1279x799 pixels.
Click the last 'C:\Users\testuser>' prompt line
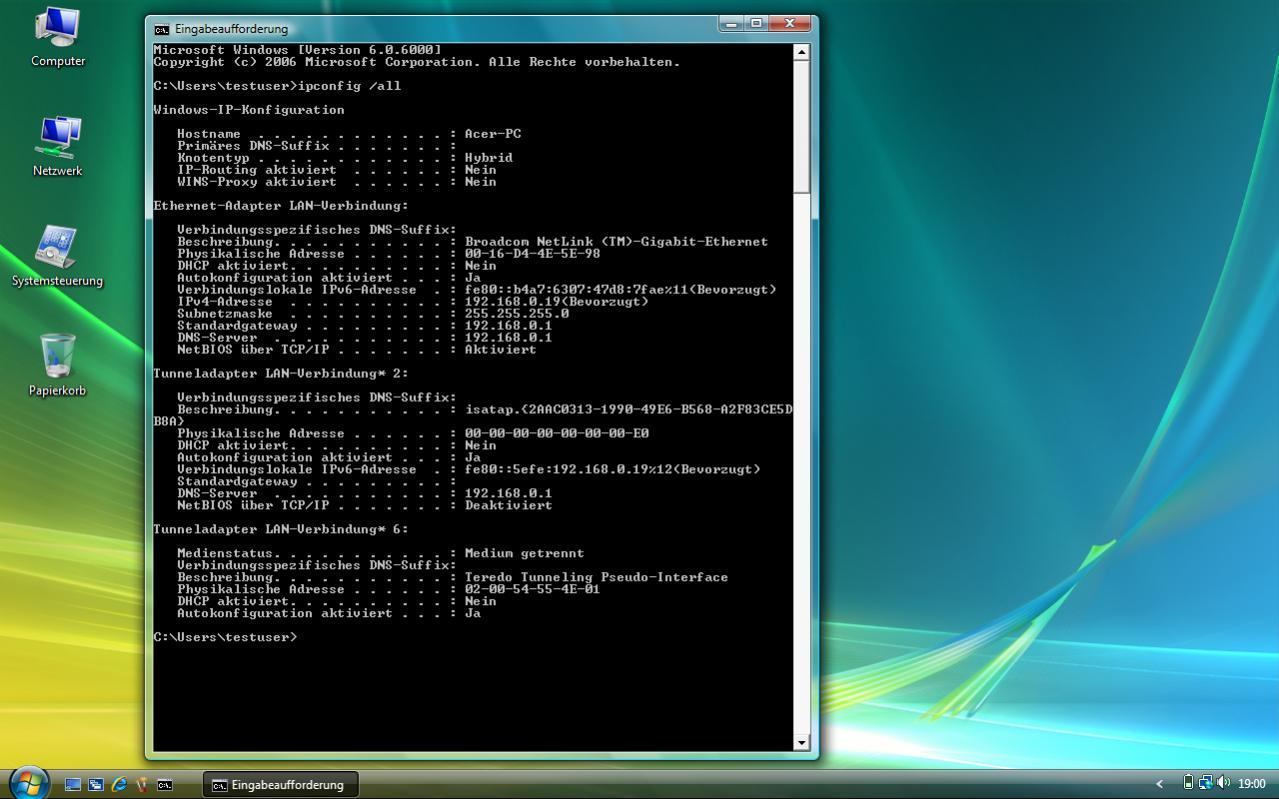[x=225, y=638]
